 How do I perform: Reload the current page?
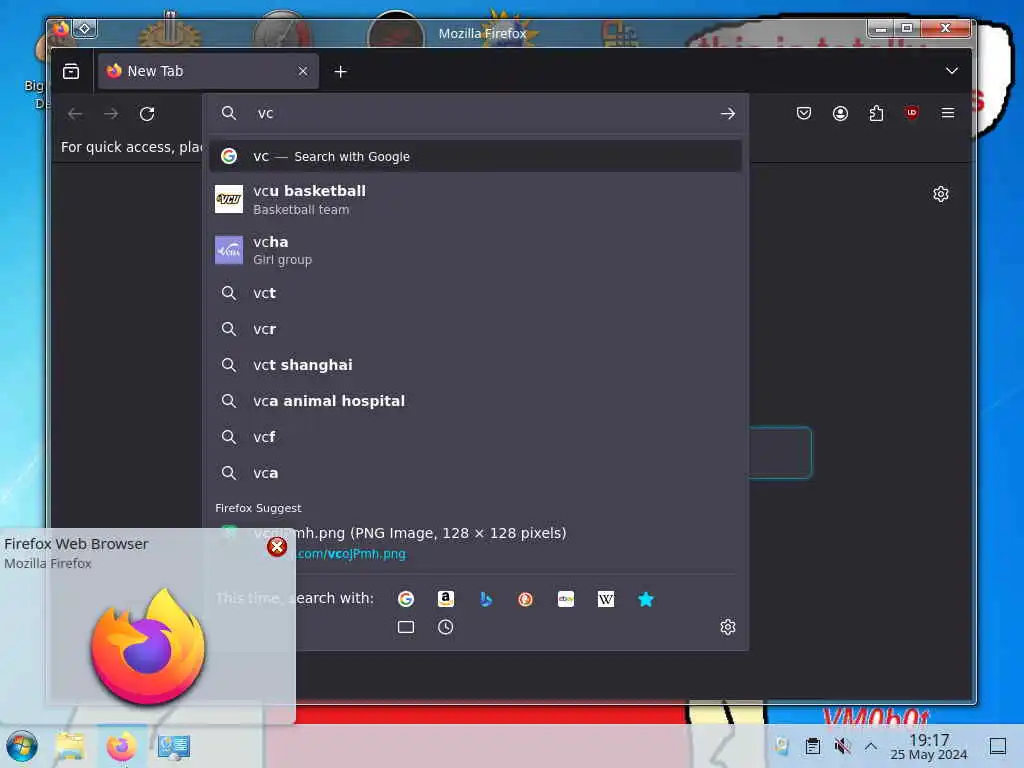click(x=147, y=114)
